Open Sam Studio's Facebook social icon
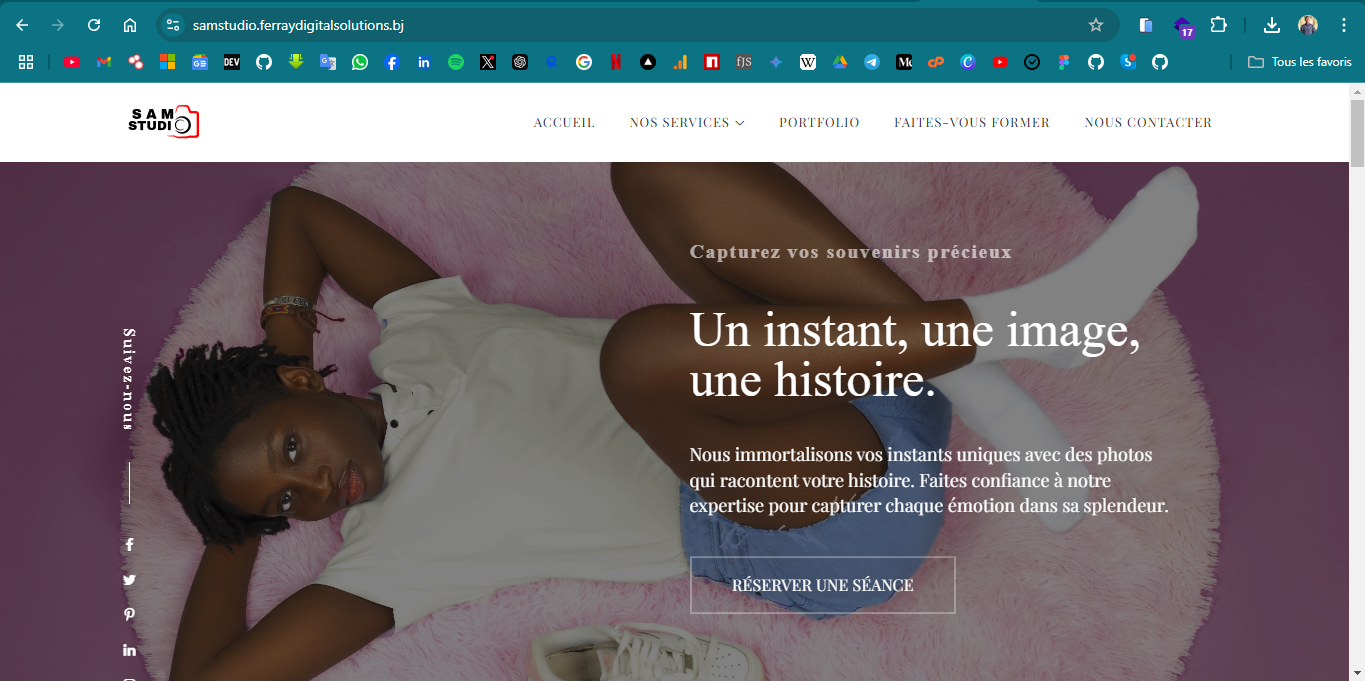 coord(129,545)
